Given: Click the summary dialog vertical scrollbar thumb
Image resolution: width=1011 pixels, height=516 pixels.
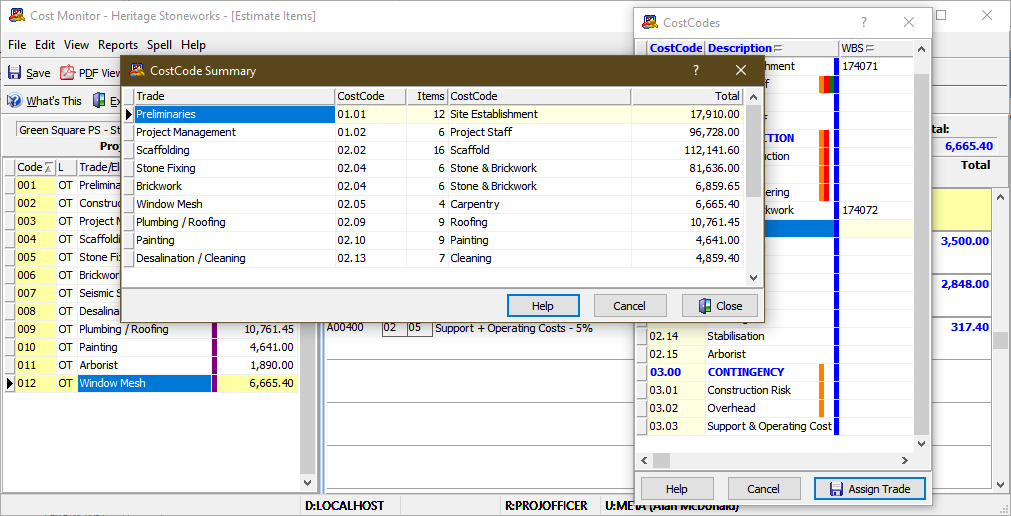Looking at the screenshot, I should pos(752,152).
